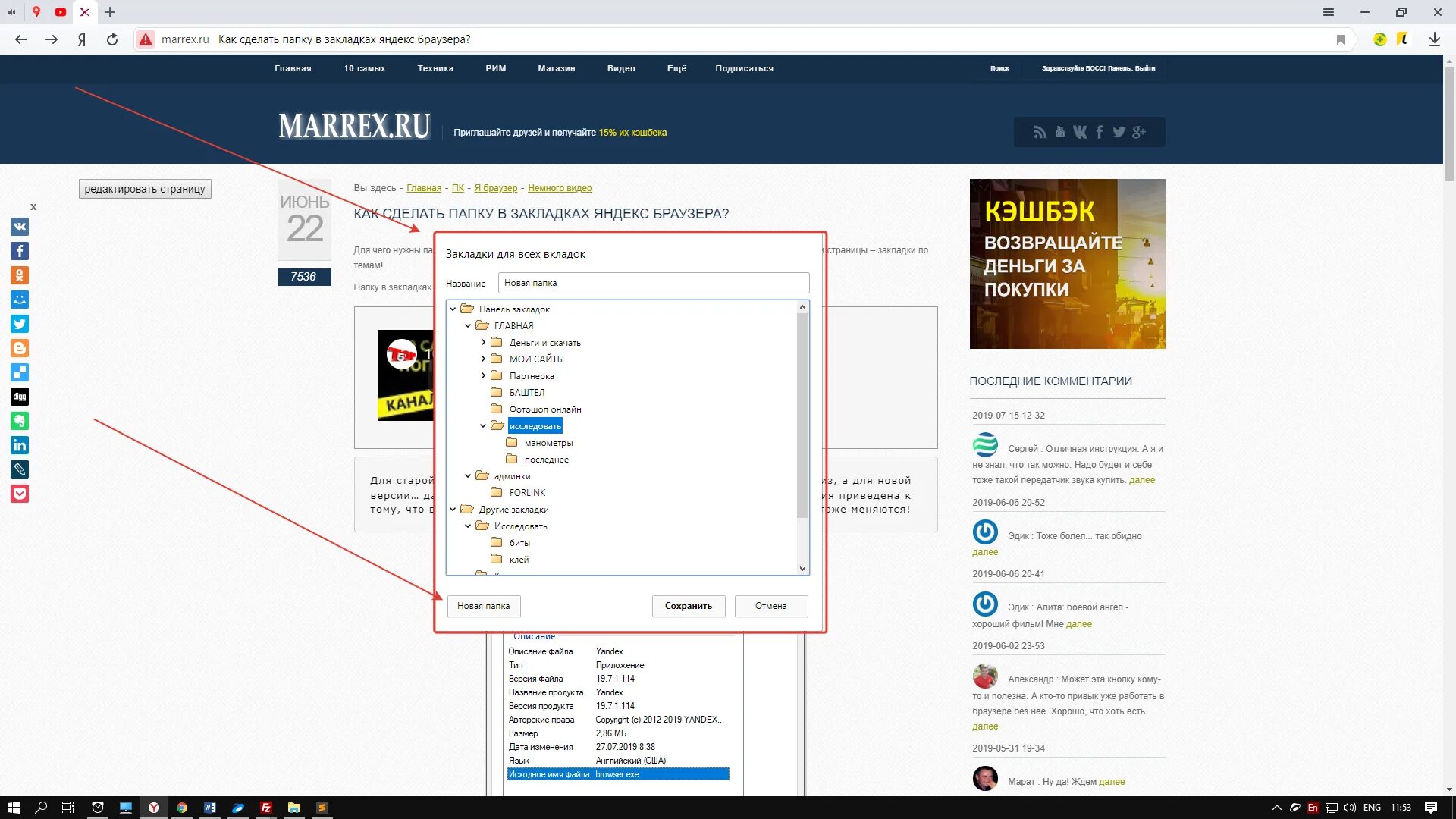Click the Новая папка creation button
Viewport: 1456px width, 819px height.
pyautogui.click(x=484, y=605)
